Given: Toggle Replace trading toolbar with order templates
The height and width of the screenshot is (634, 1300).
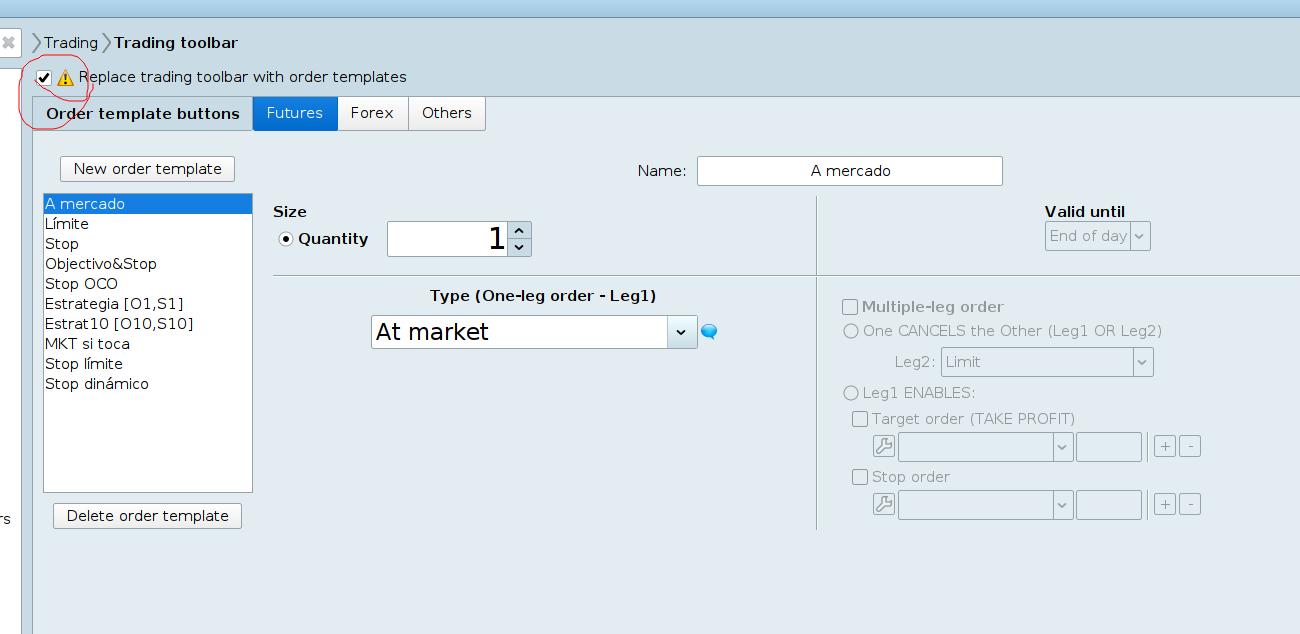Looking at the screenshot, I should [x=44, y=78].
